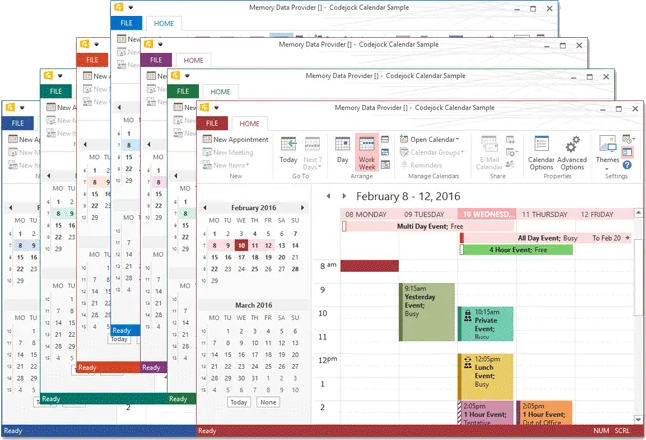Switch to Day view
This screenshot has height=440, width=646.
(342, 150)
